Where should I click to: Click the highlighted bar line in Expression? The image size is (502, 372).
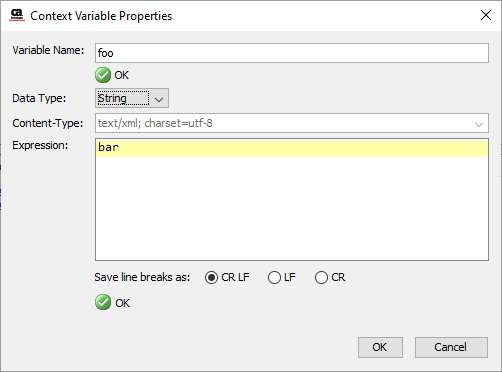click(x=292, y=148)
